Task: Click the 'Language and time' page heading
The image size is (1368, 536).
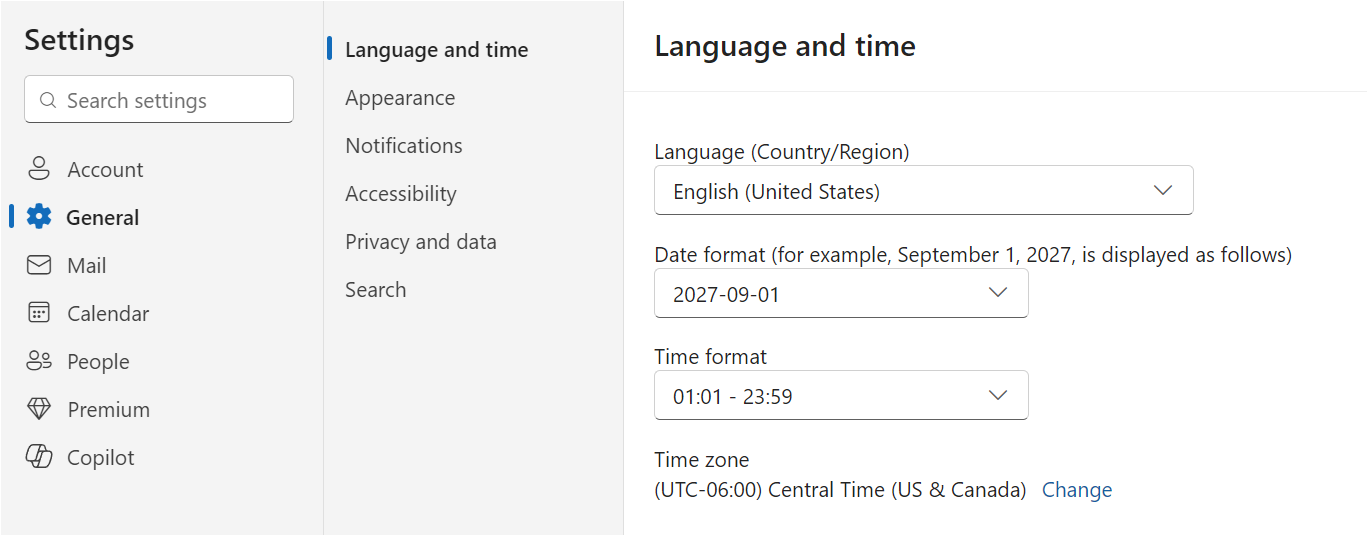Action: click(x=785, y=46)
